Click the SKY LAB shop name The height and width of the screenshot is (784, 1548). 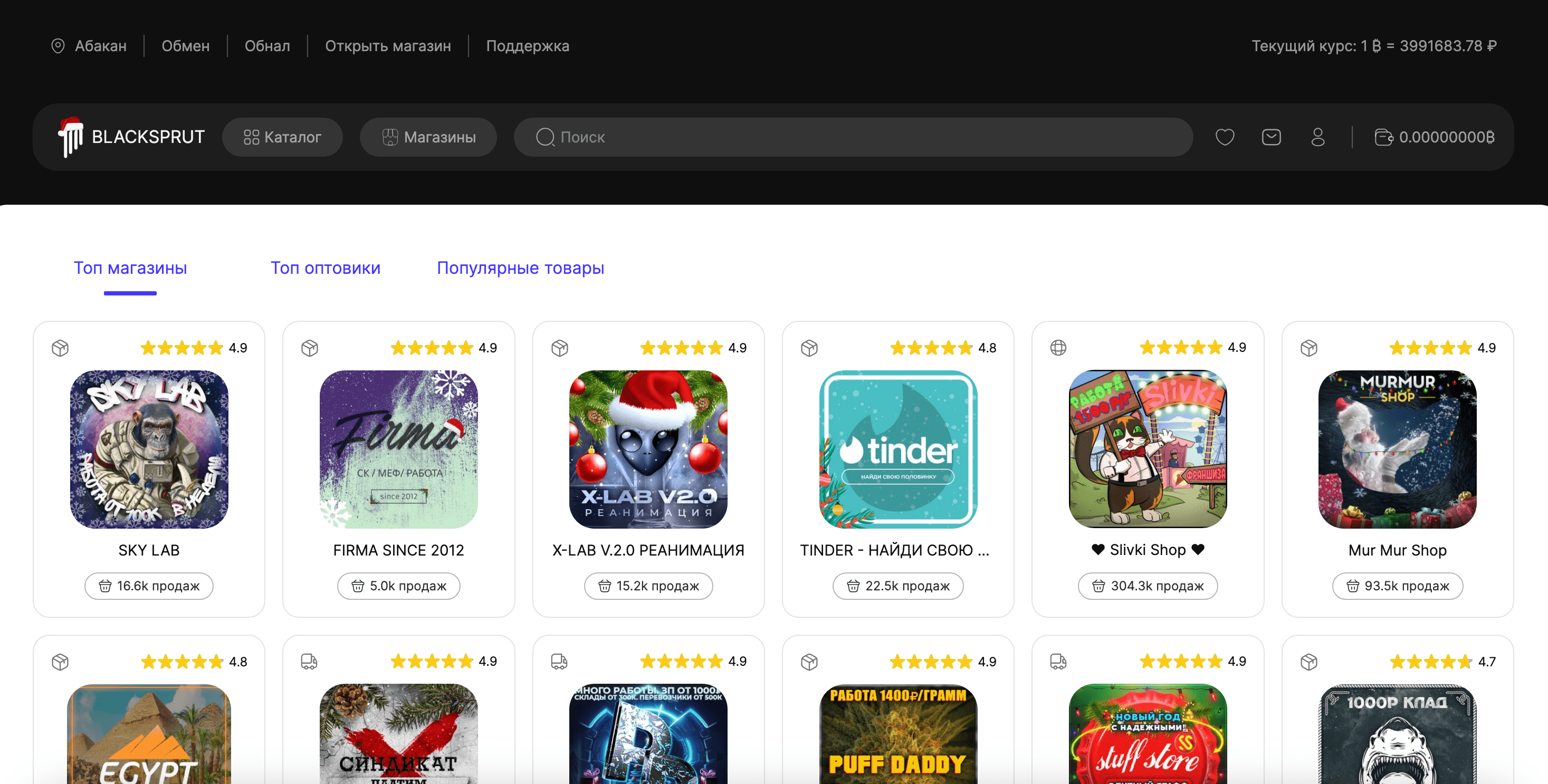(149, 550)
